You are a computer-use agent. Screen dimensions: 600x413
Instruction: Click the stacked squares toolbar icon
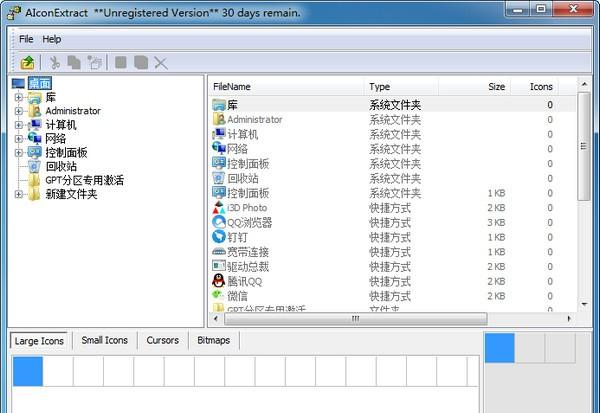coord(141,62)
